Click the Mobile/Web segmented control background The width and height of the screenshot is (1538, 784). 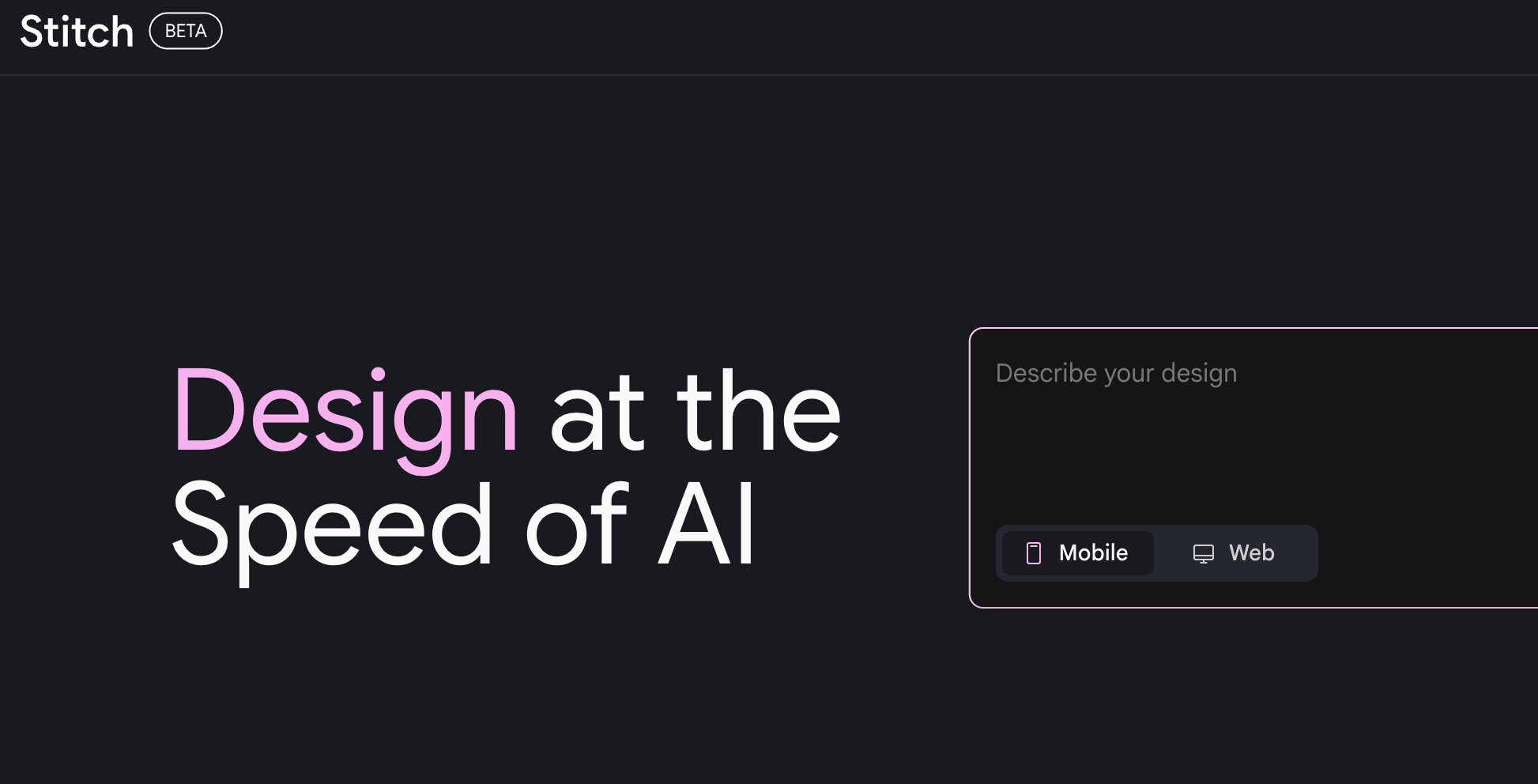pyautogui.click(x=1158, y=553)
